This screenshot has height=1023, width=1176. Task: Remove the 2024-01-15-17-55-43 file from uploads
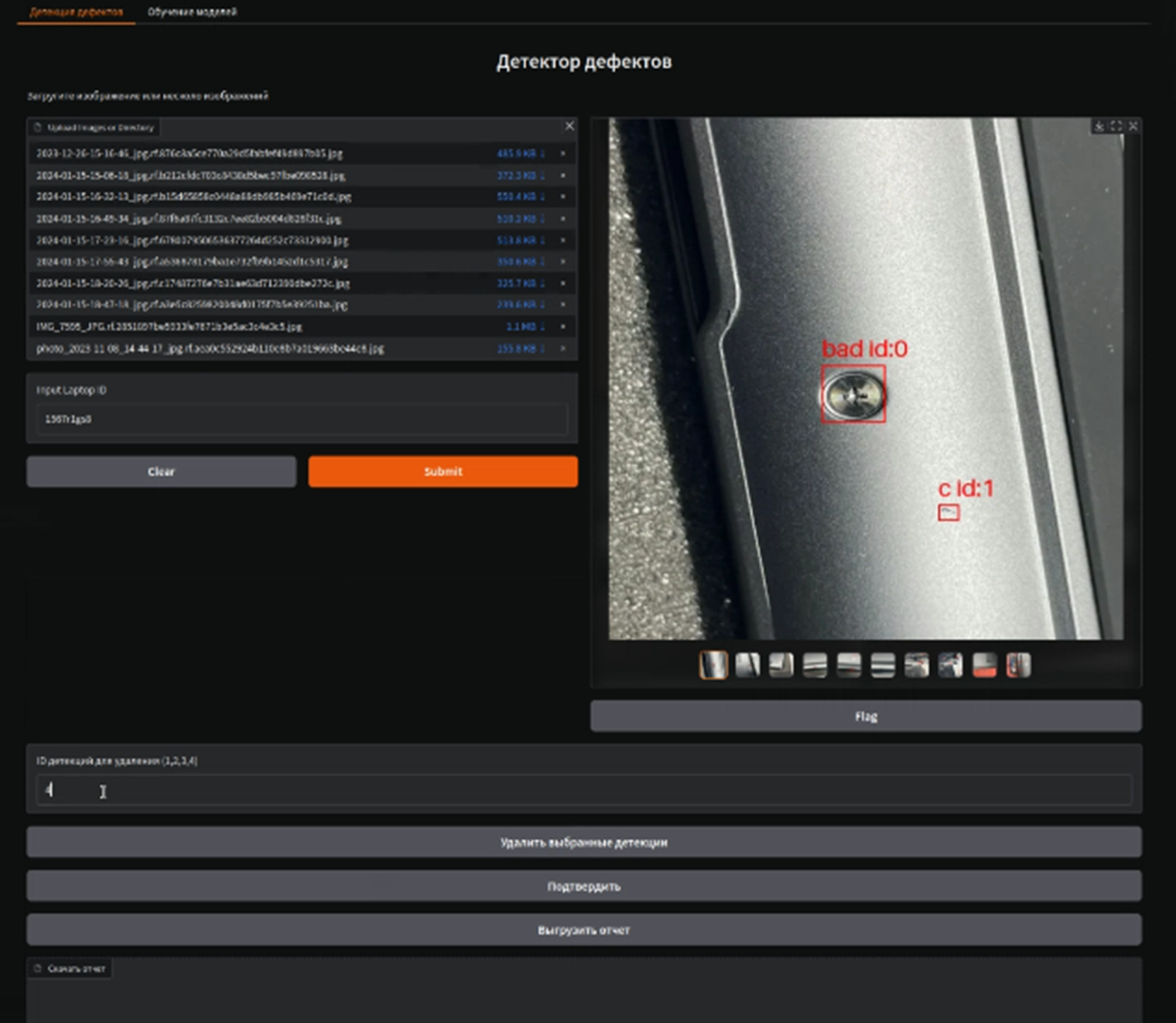tap(562, 262)
